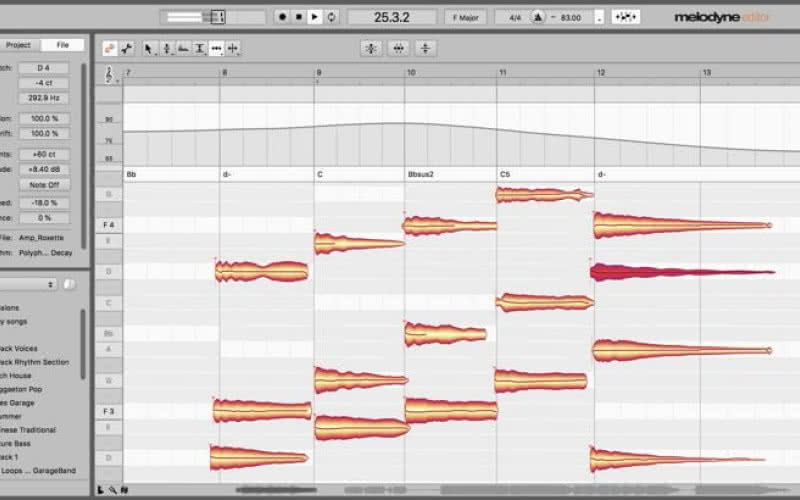Switch to the File tab
The width and height of the screenshot is (800, 500).
click(x=62, y=45)
